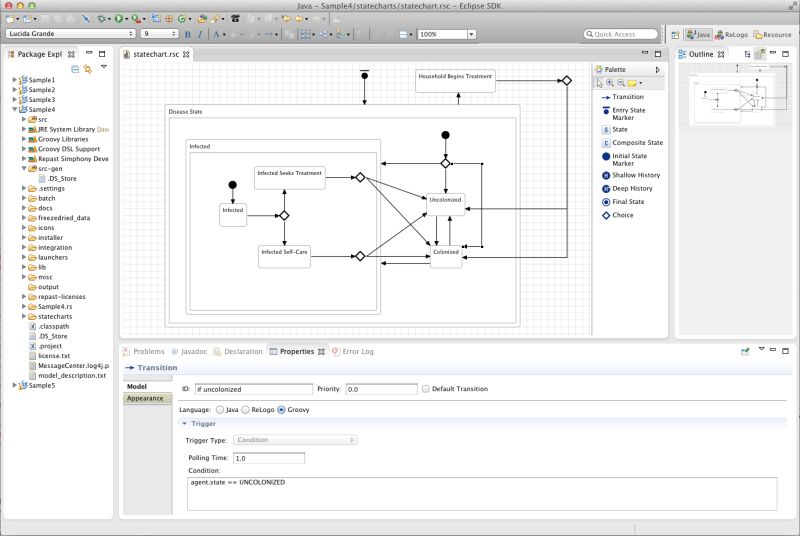Open the 100% zoom dropdown arrow

471,34
